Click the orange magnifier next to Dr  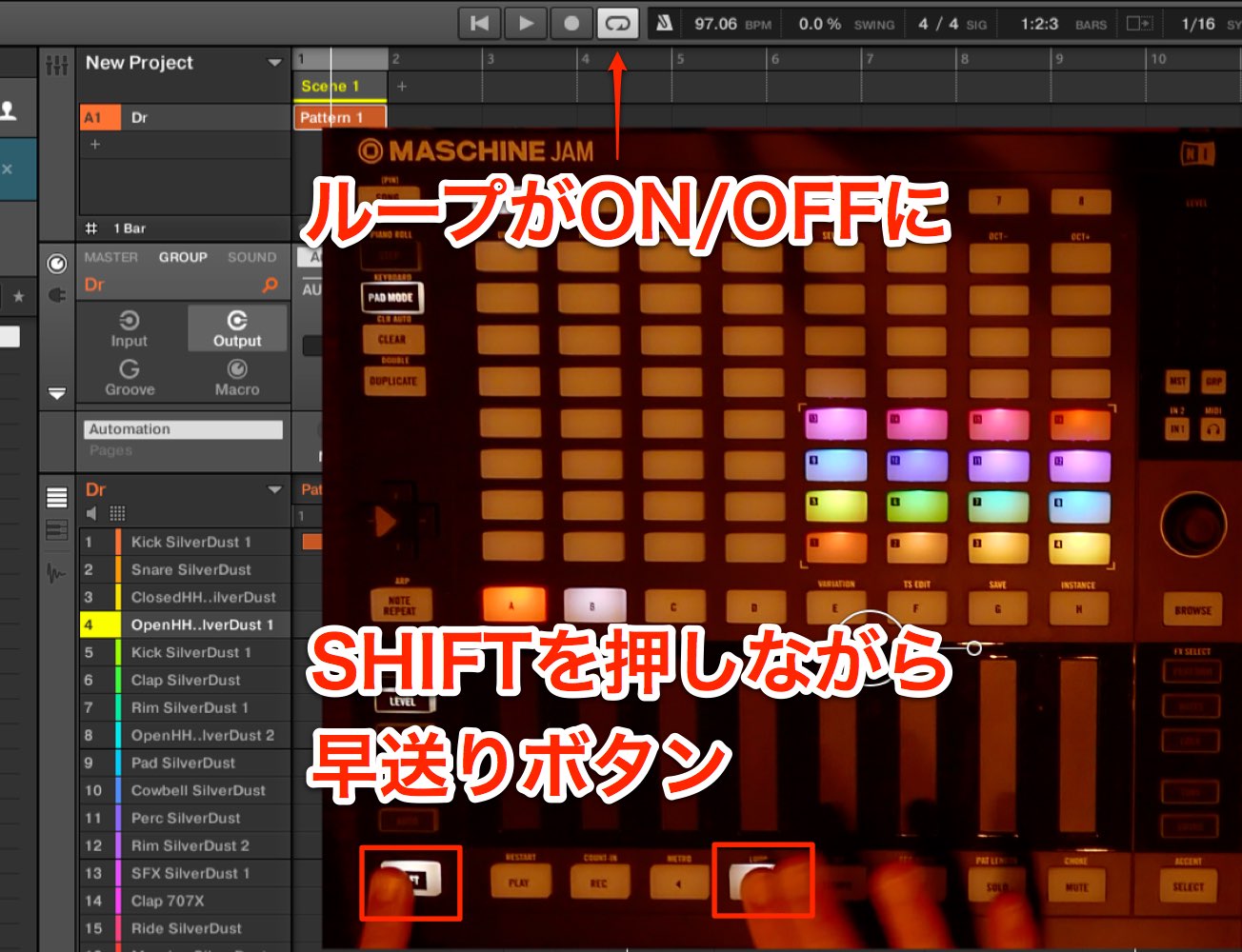point(270,285)
